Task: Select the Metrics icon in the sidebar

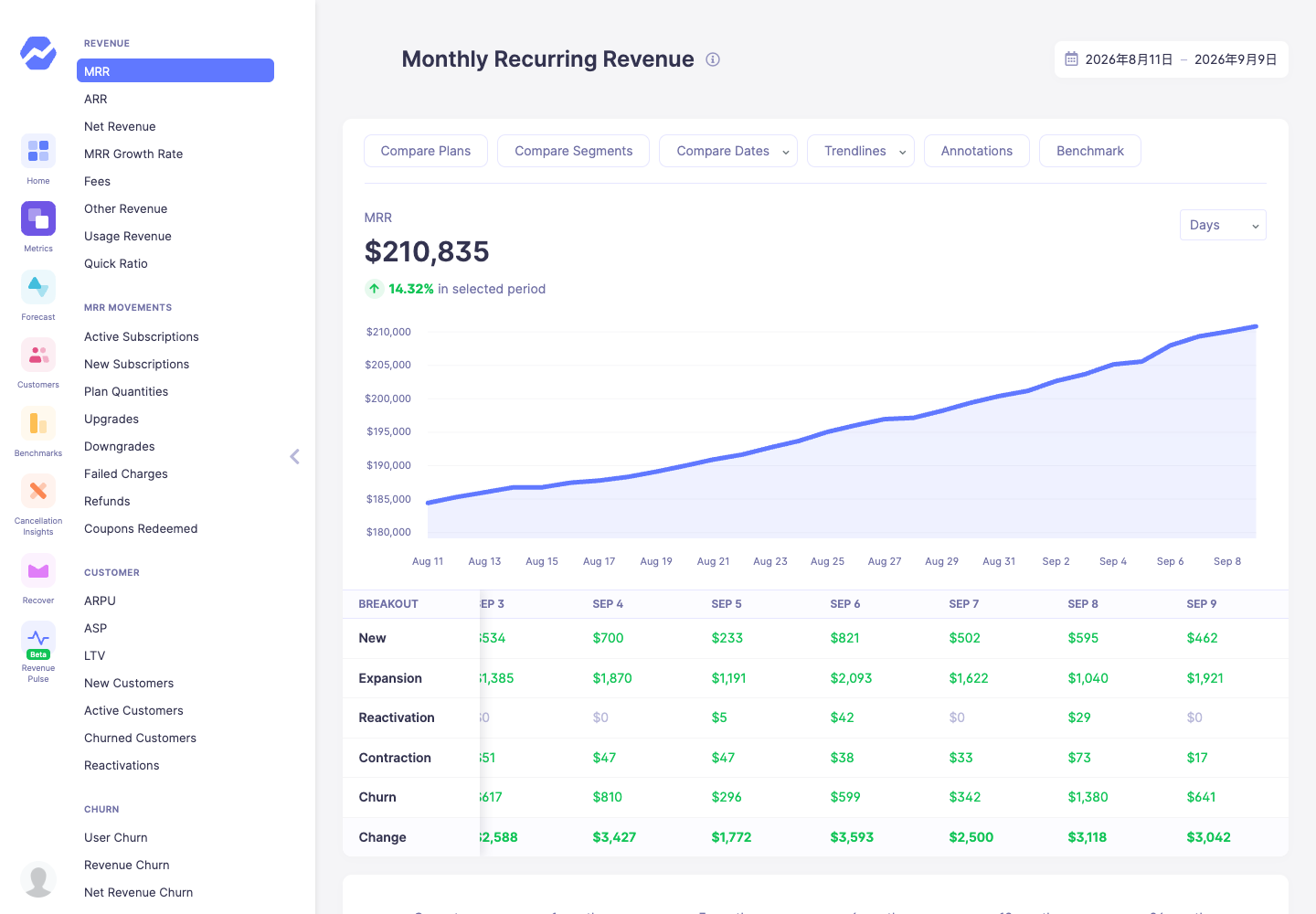Action: [x=38, y=218]
